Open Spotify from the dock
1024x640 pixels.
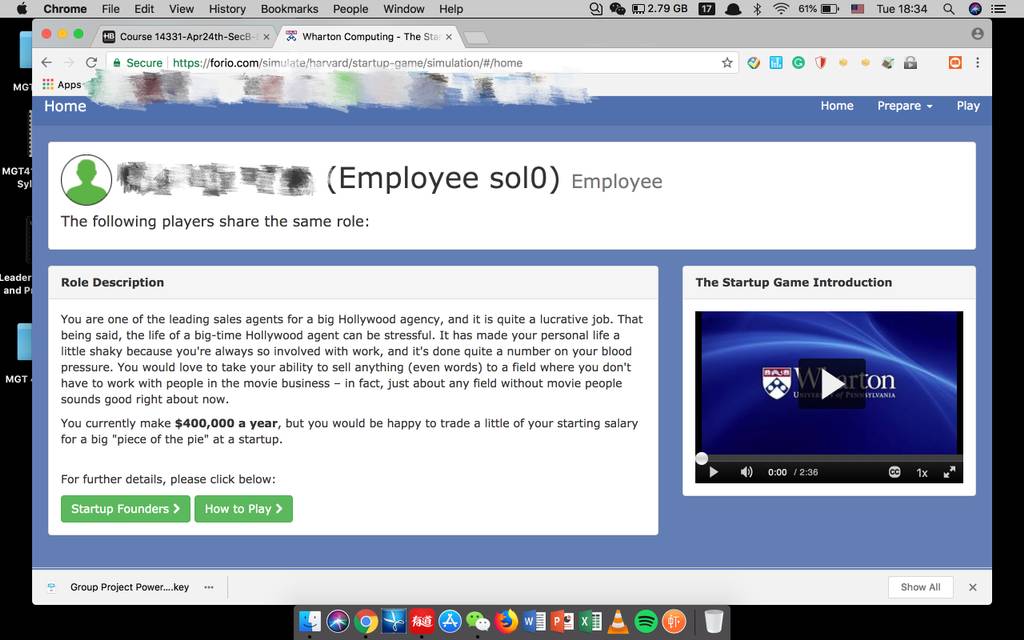[646, 621]
